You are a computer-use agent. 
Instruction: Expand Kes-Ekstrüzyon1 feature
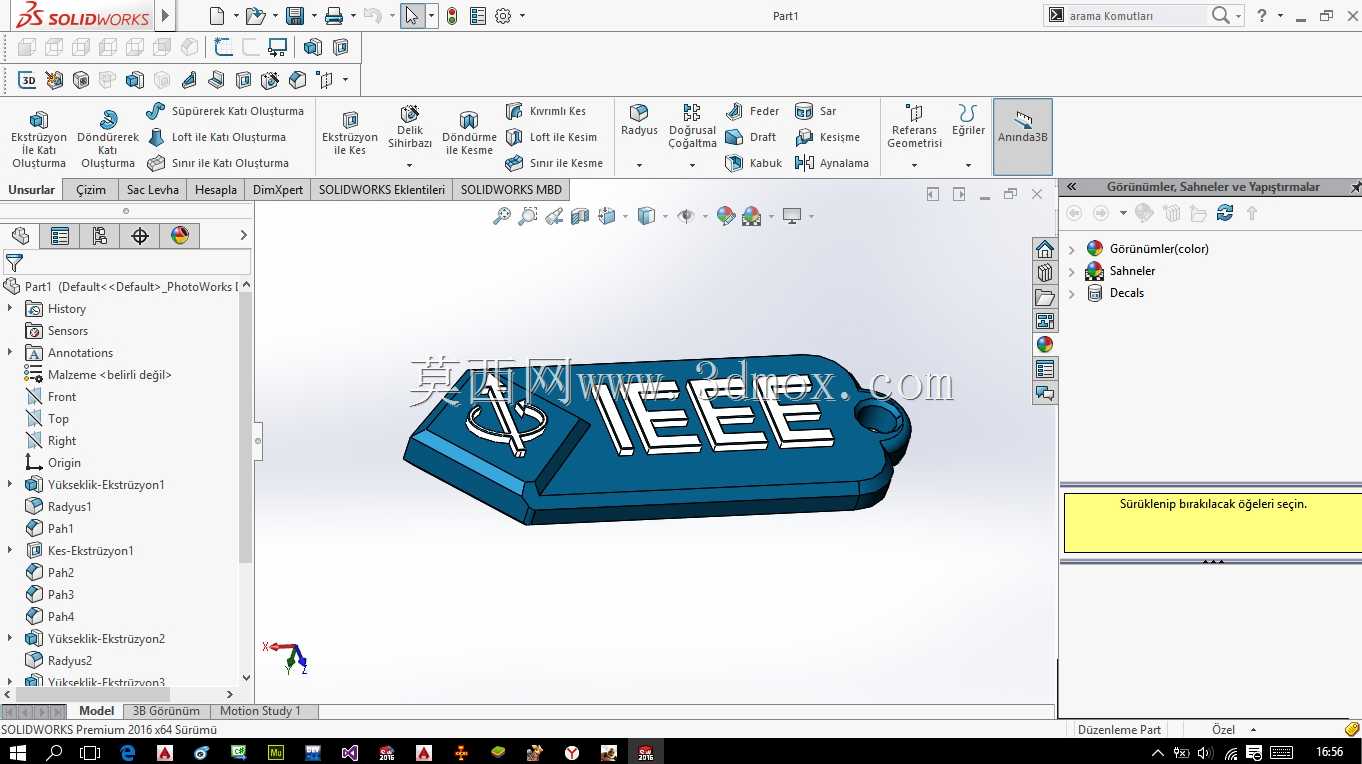click(x=10, y=551)
